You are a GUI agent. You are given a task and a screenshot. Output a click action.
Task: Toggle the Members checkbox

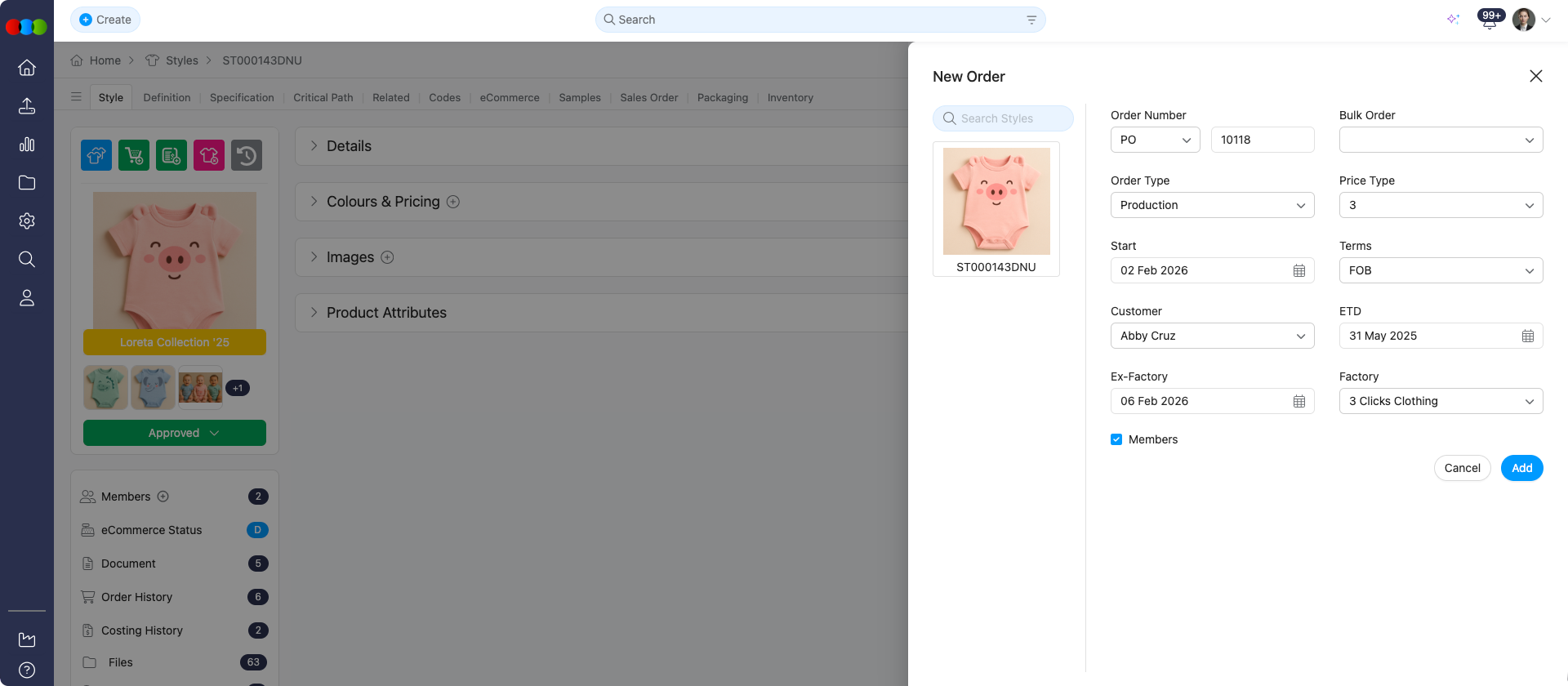1116,439
